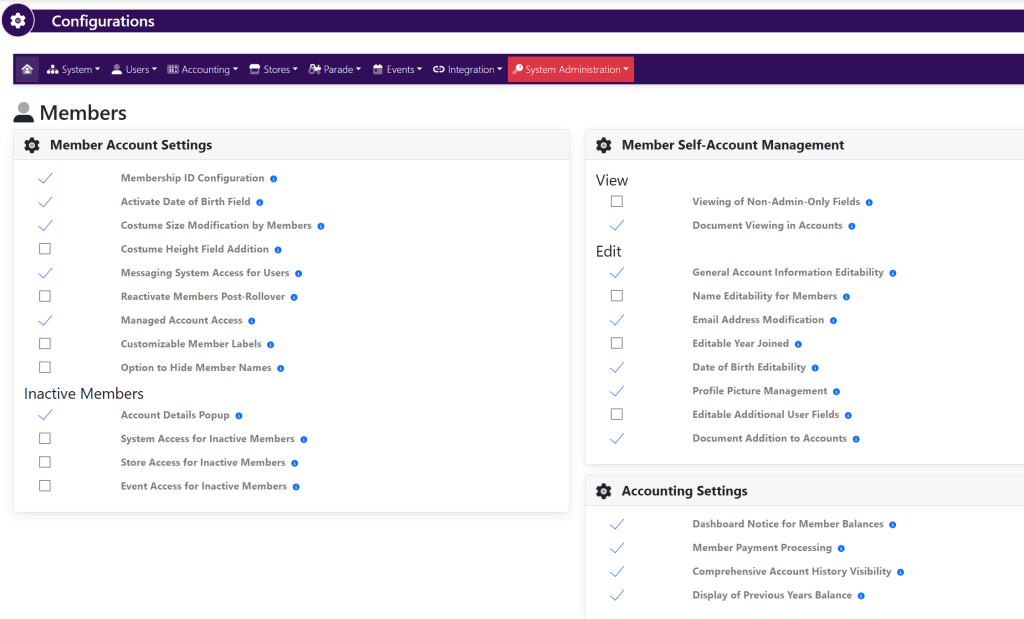Click info icon next to Account Details Popup
Image resolution: width=1024 pixels, height=619 pixels.
[239, 416]
